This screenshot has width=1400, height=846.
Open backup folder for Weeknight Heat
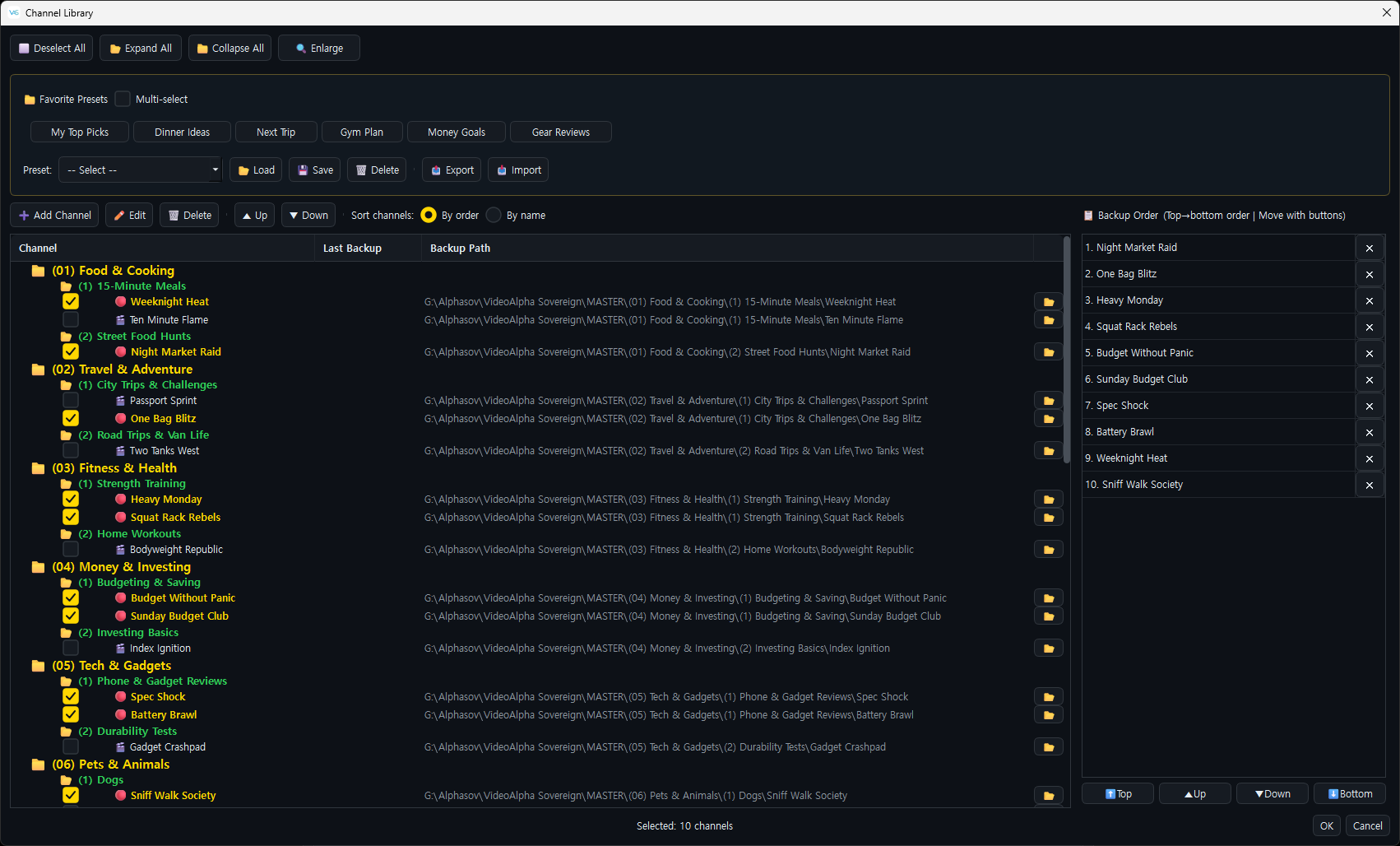[1048, 302]
